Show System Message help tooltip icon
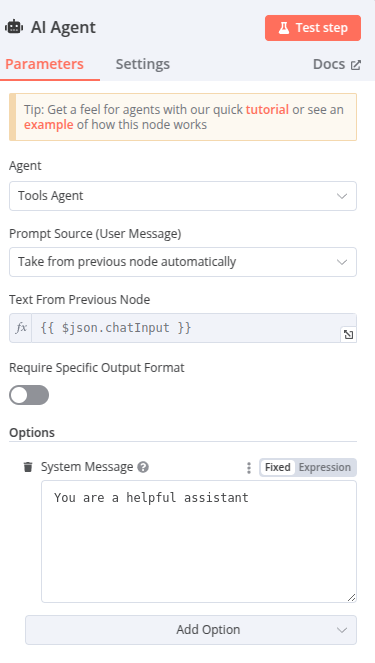Viewport: 375px width, 663px height. pos(143,467)
